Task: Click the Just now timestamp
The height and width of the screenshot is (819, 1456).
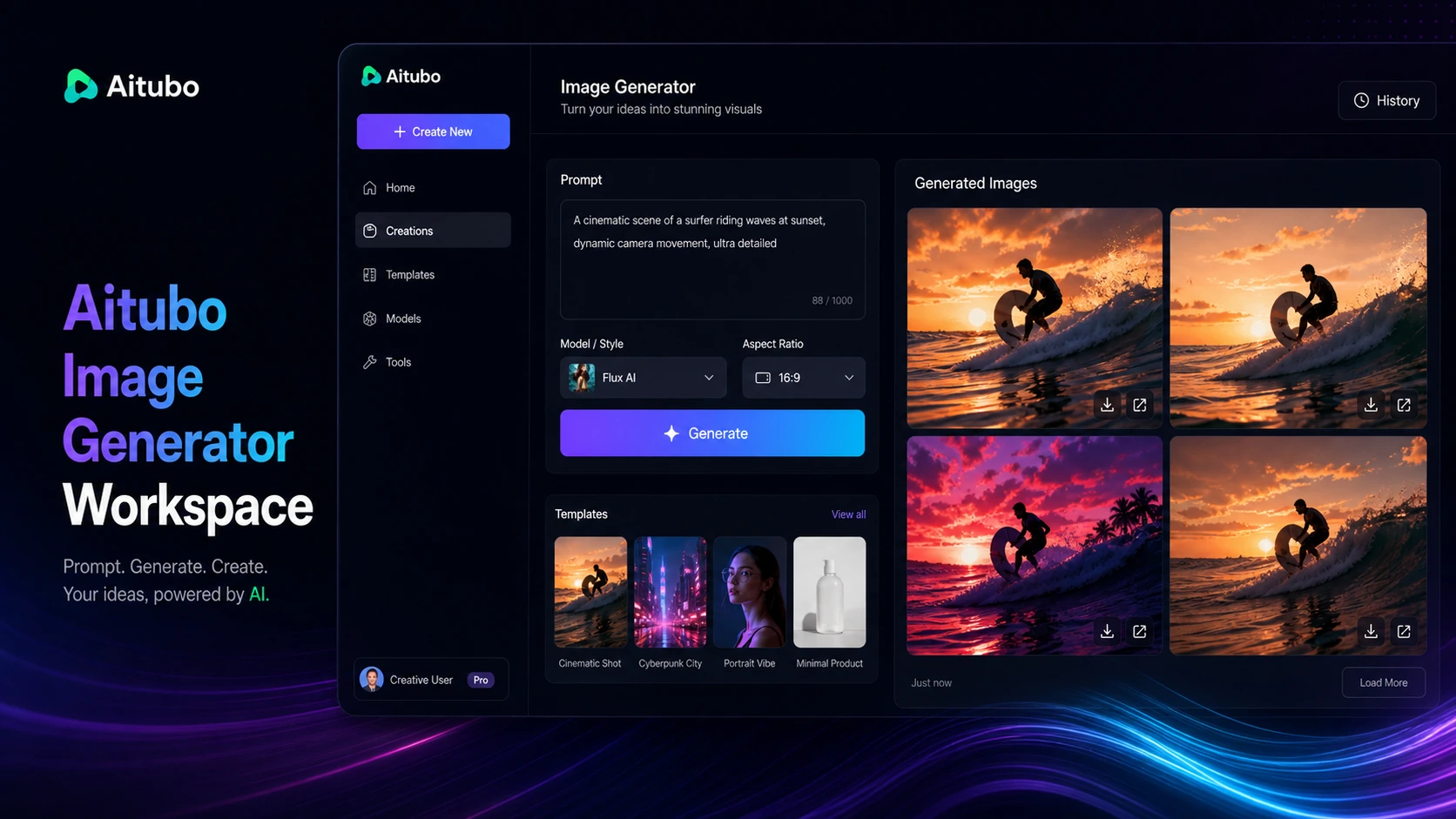Action: click(x=931, y=683)
